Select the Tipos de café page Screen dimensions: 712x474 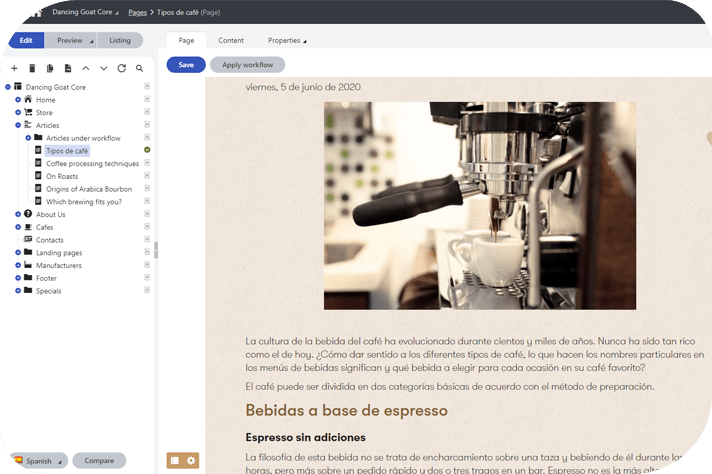point(67,150)
